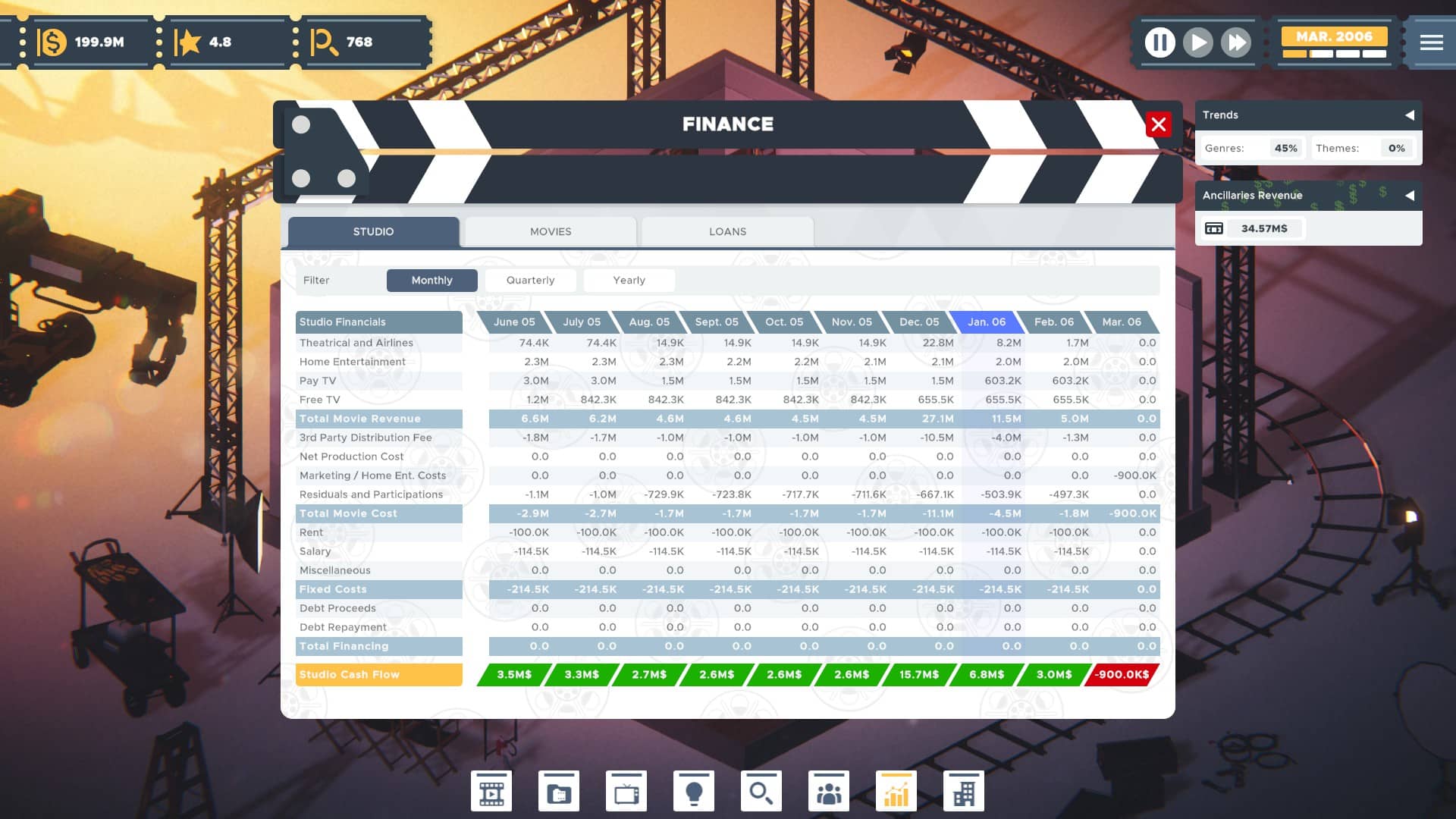Click the 15.7M$ cash flow for Dec. 05
This screenshot has height=819, width=1456.
tap(919, 675)
